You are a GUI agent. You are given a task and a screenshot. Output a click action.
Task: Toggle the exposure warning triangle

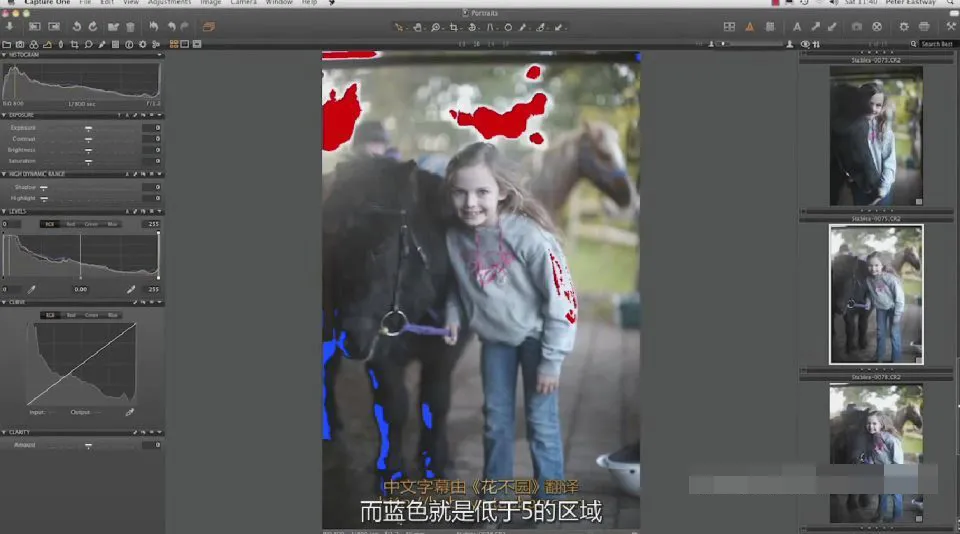point(749,27)
